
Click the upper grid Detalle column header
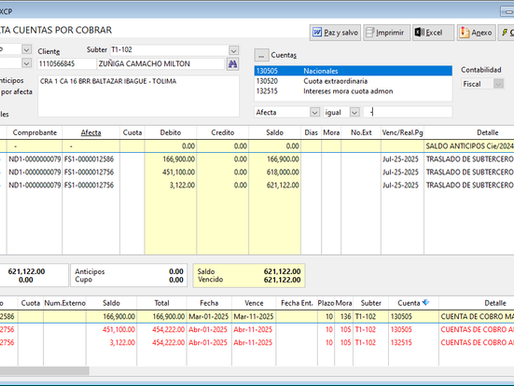click(487, 132)
